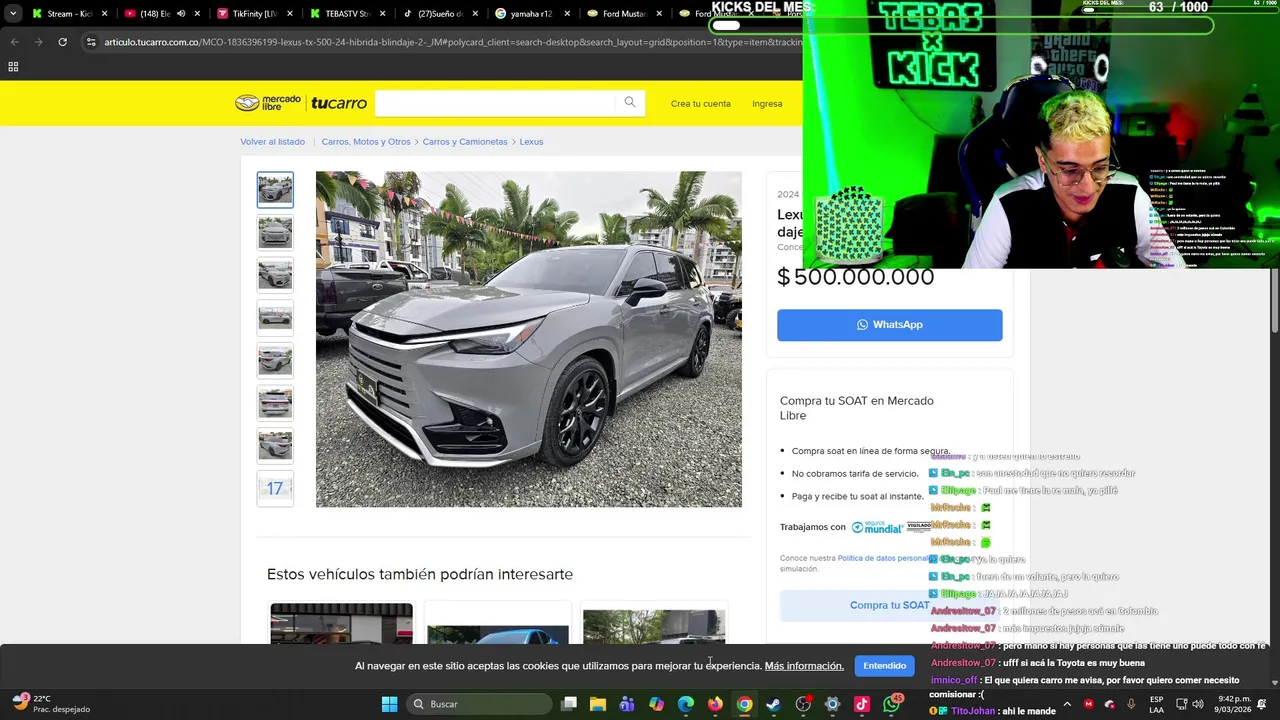Click the Ingresa login link
1280x720 pixels.
767,104
